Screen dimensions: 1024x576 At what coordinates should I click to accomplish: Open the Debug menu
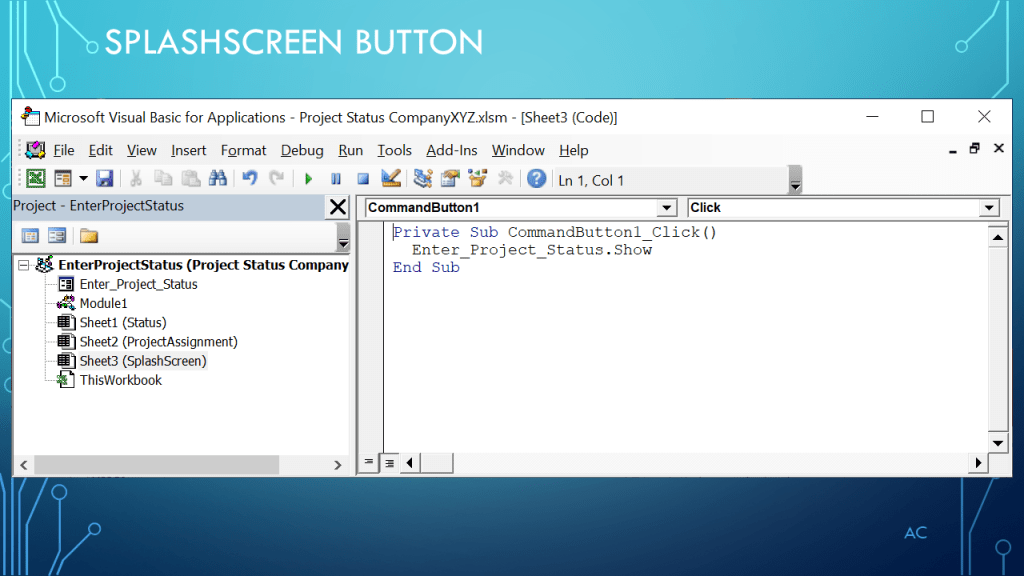[x=302, y=150]
